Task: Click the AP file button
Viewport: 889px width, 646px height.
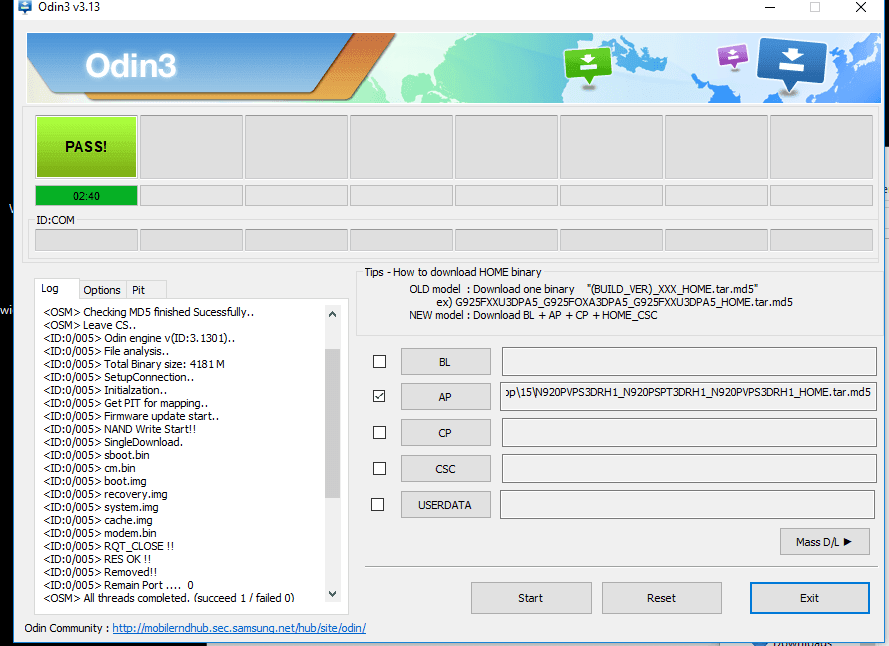Action: (x=446, y=397)
